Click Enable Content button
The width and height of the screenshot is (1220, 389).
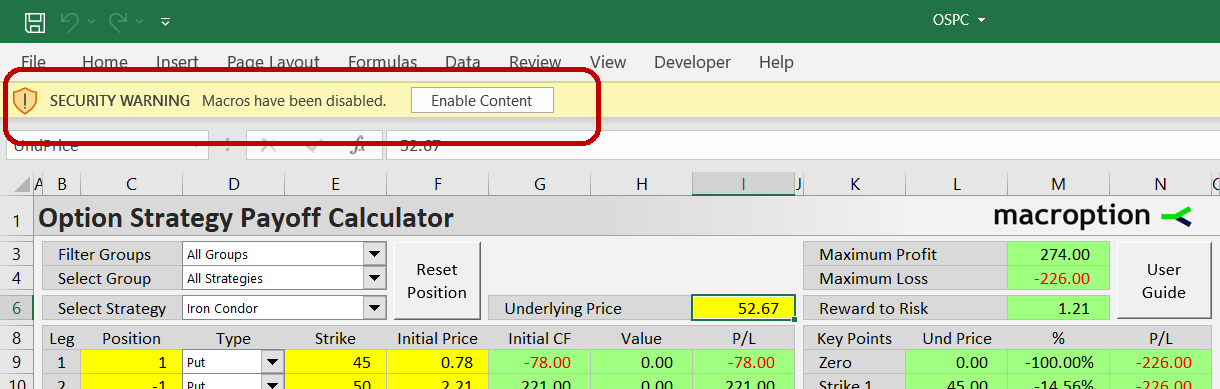coord(482,100)
